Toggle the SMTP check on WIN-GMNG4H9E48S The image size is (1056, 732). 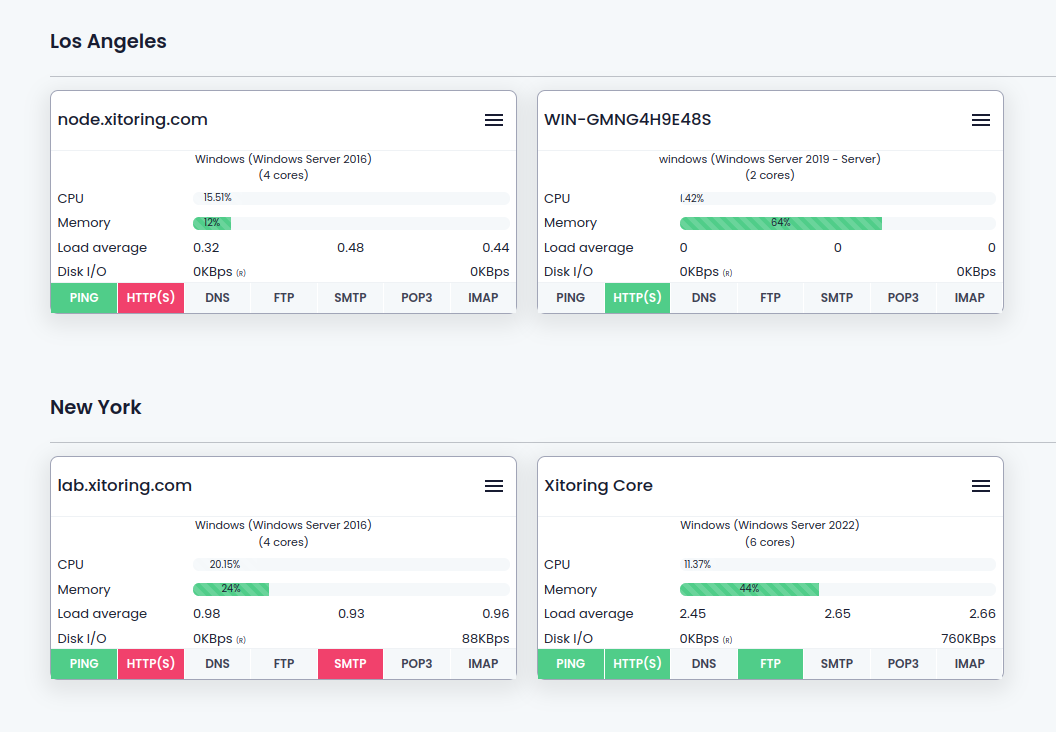[x=836, y=297]
